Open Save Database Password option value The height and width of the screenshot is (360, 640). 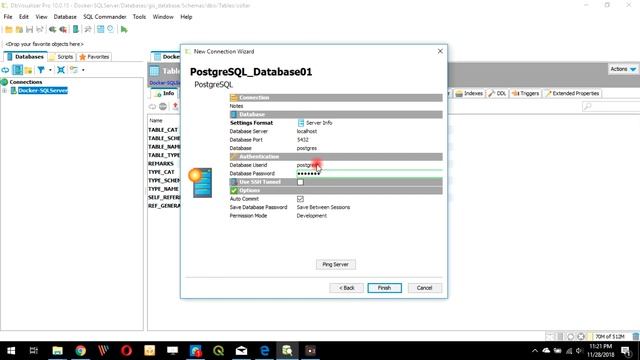click(x=323, y=207)
